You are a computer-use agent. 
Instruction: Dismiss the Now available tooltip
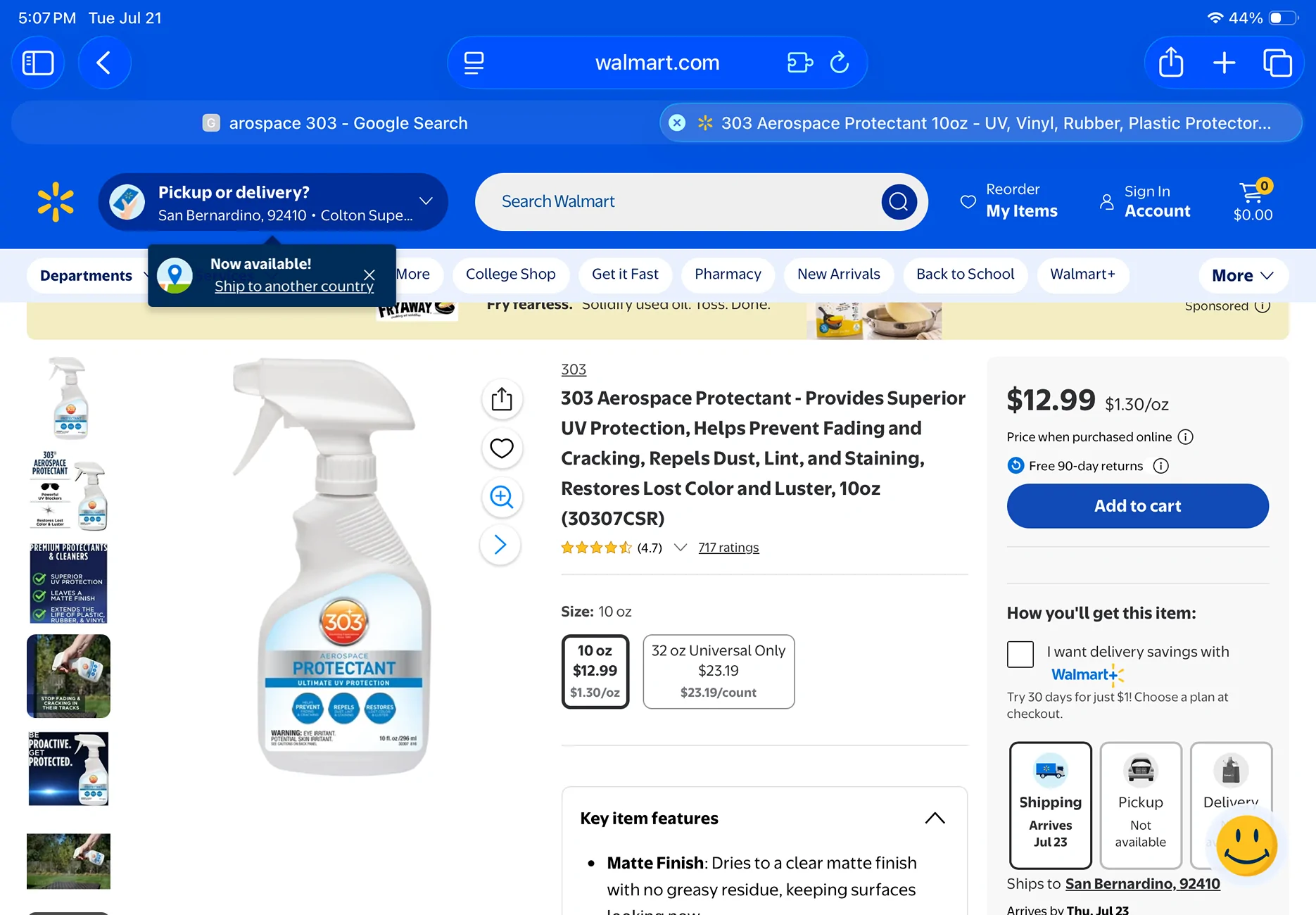(x=369, y=274)
